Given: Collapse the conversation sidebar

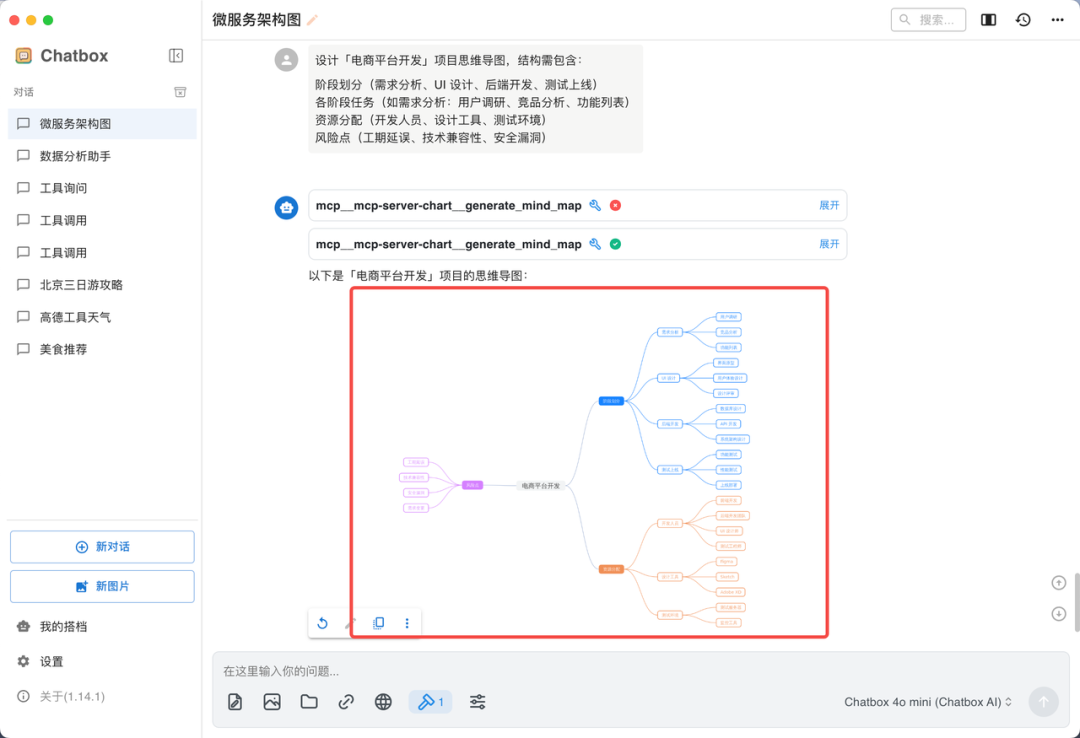Looking at the screenshot, I should pyautogui.click(x=176, y=55).
